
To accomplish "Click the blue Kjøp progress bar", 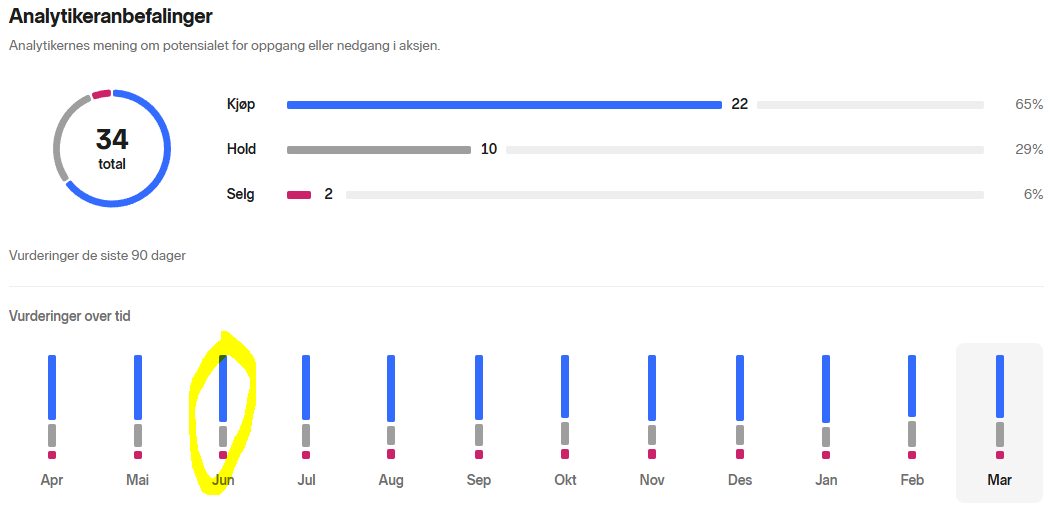I will click(504, 105).
